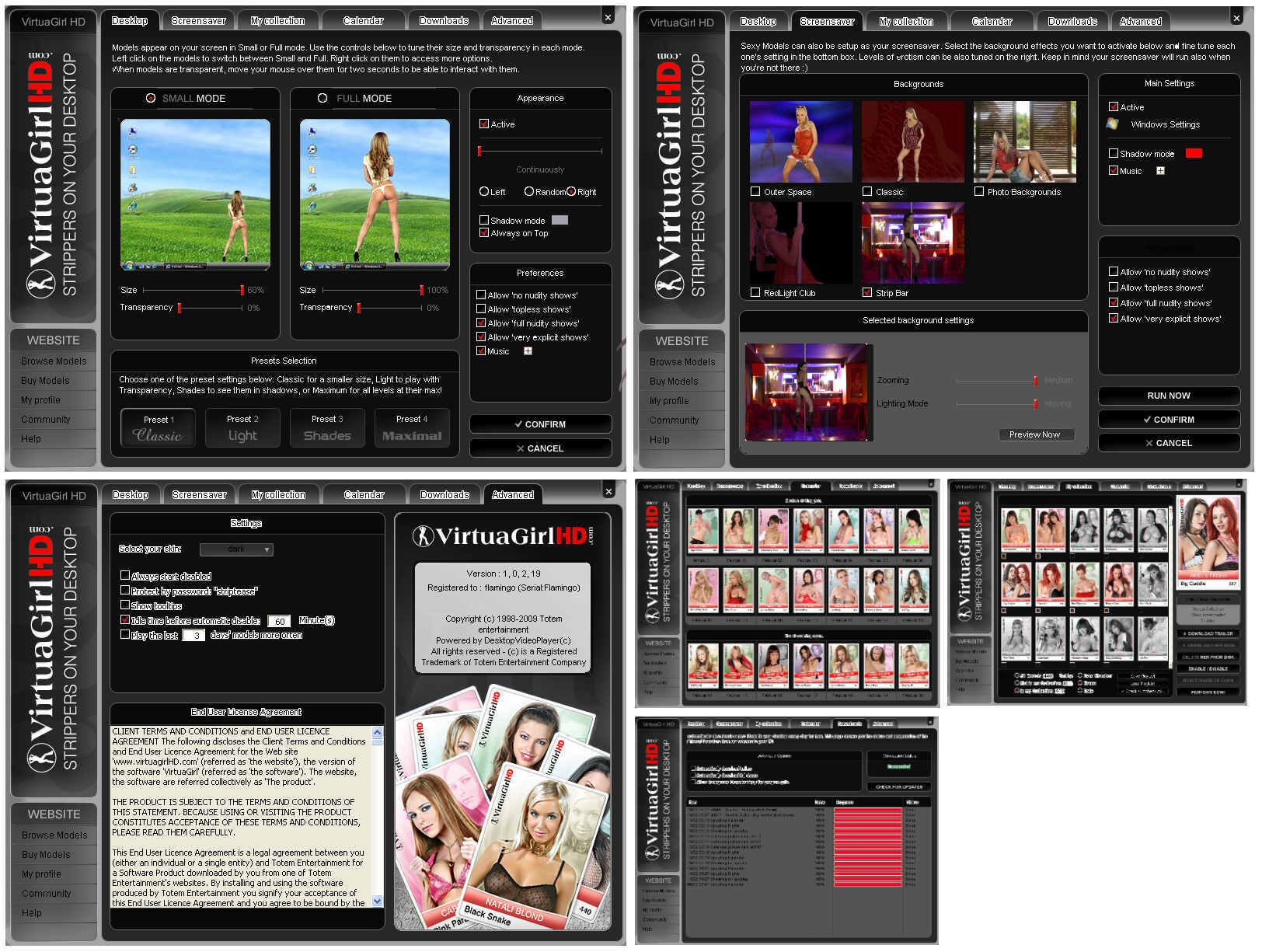Choose Preset 2 Light

tap(242, 428)
